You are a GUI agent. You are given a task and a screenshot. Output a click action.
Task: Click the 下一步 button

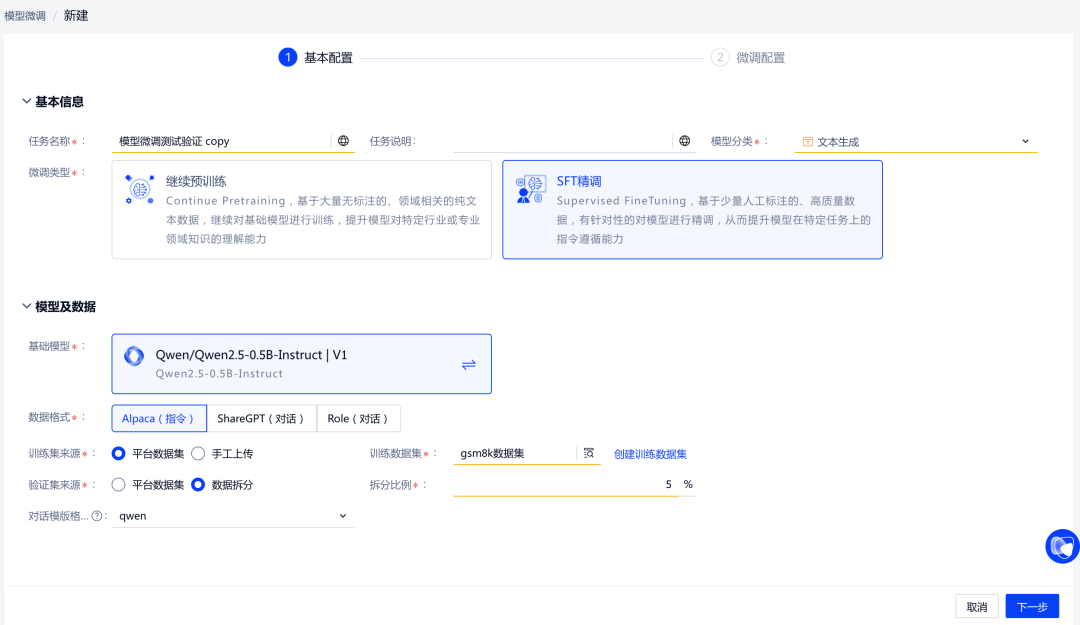pyautogui.click(x=1031, y=606)
